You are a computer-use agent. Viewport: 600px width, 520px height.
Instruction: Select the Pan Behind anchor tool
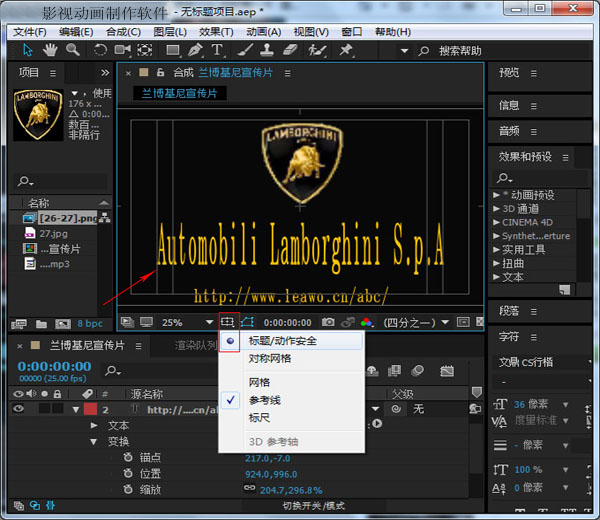click(x=145, y=50)
